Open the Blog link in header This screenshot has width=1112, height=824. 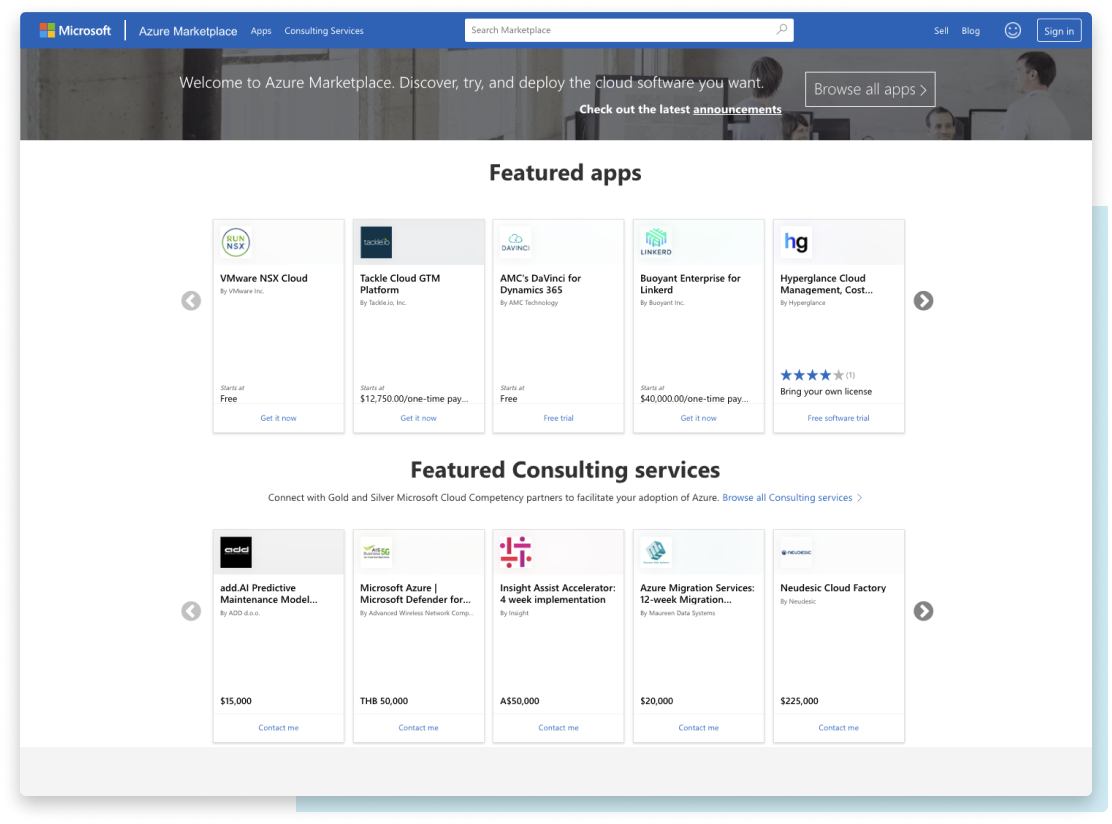[x=970, y=30]
